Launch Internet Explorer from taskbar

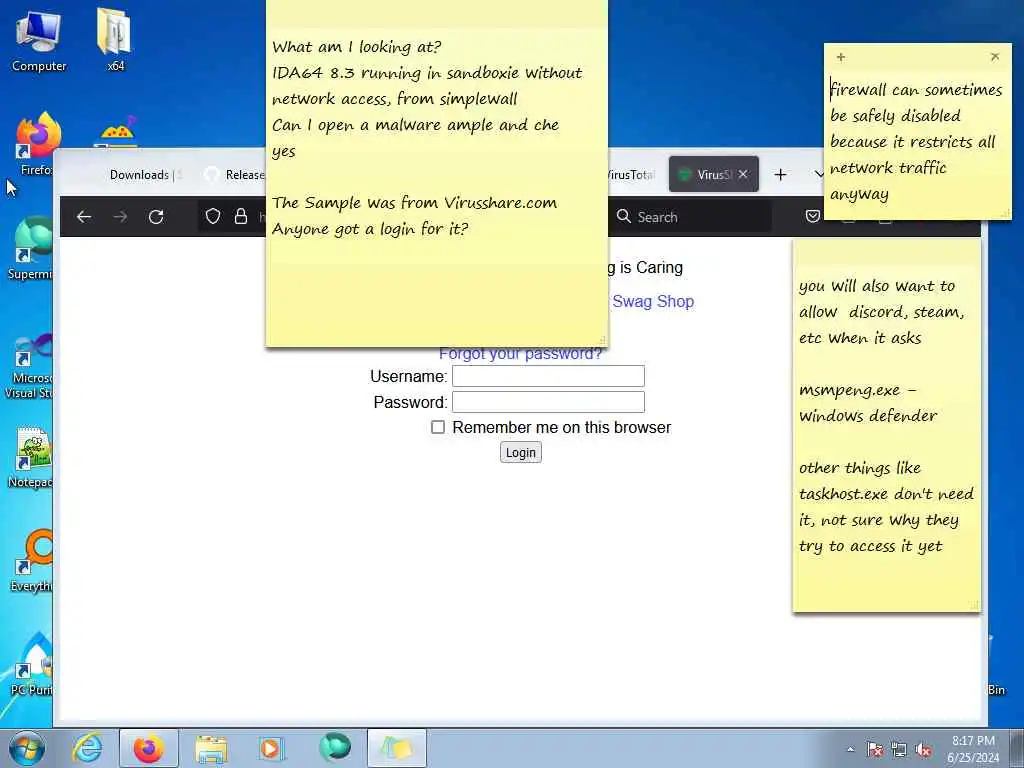[87, 748]
